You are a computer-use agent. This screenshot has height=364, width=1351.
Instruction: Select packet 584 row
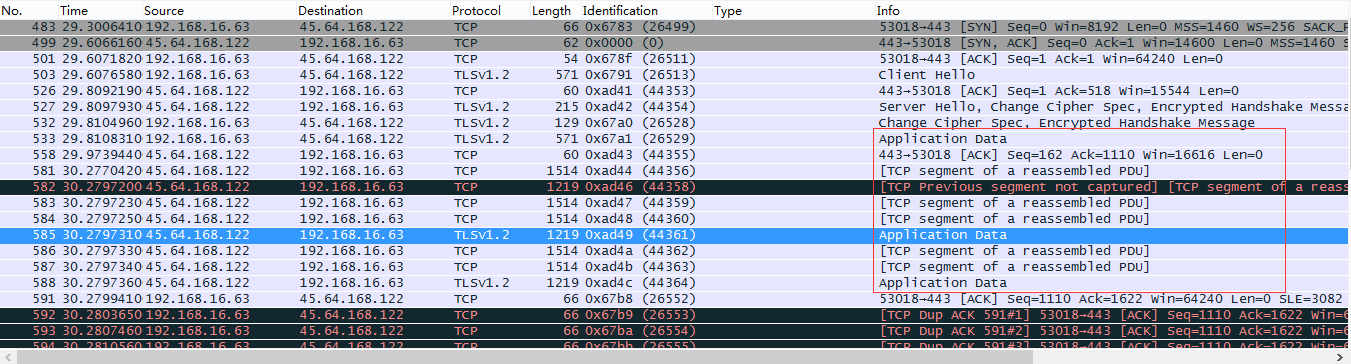click(675, 219)
